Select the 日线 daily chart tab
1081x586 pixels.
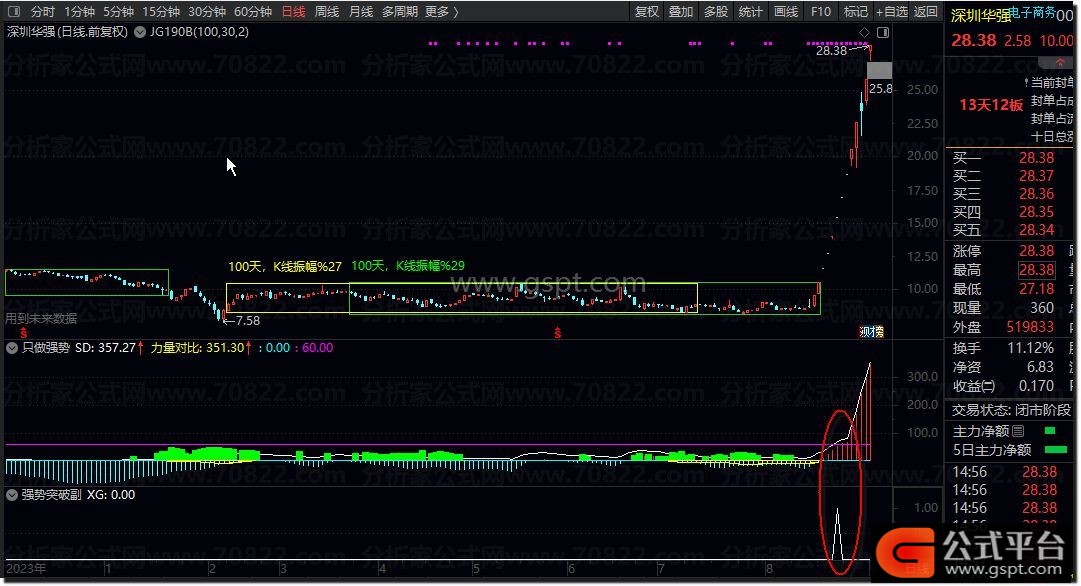293,12
